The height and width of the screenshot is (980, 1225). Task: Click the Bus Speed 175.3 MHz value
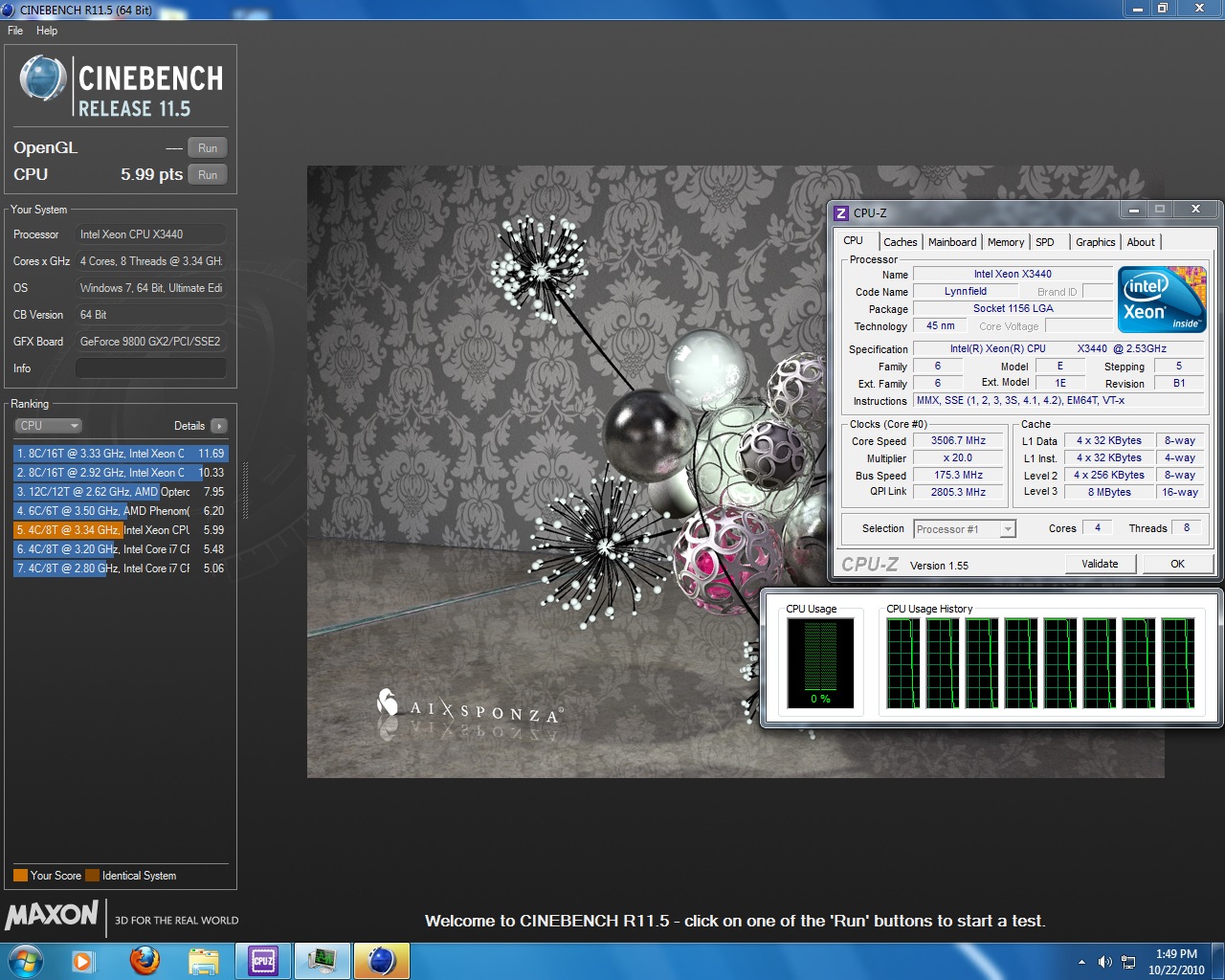point(958,476)
